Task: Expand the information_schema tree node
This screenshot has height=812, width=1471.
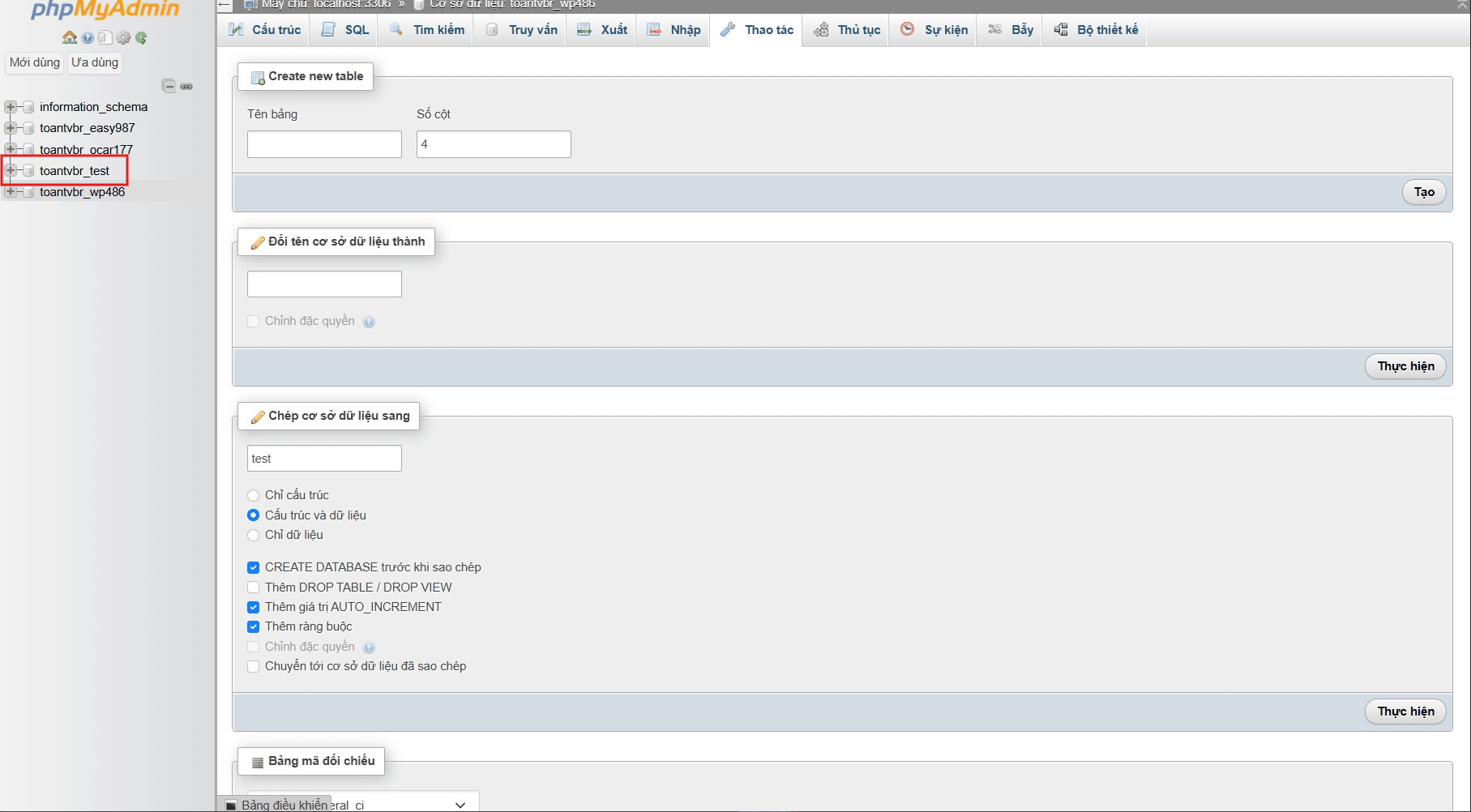Action: coord(11,106)
